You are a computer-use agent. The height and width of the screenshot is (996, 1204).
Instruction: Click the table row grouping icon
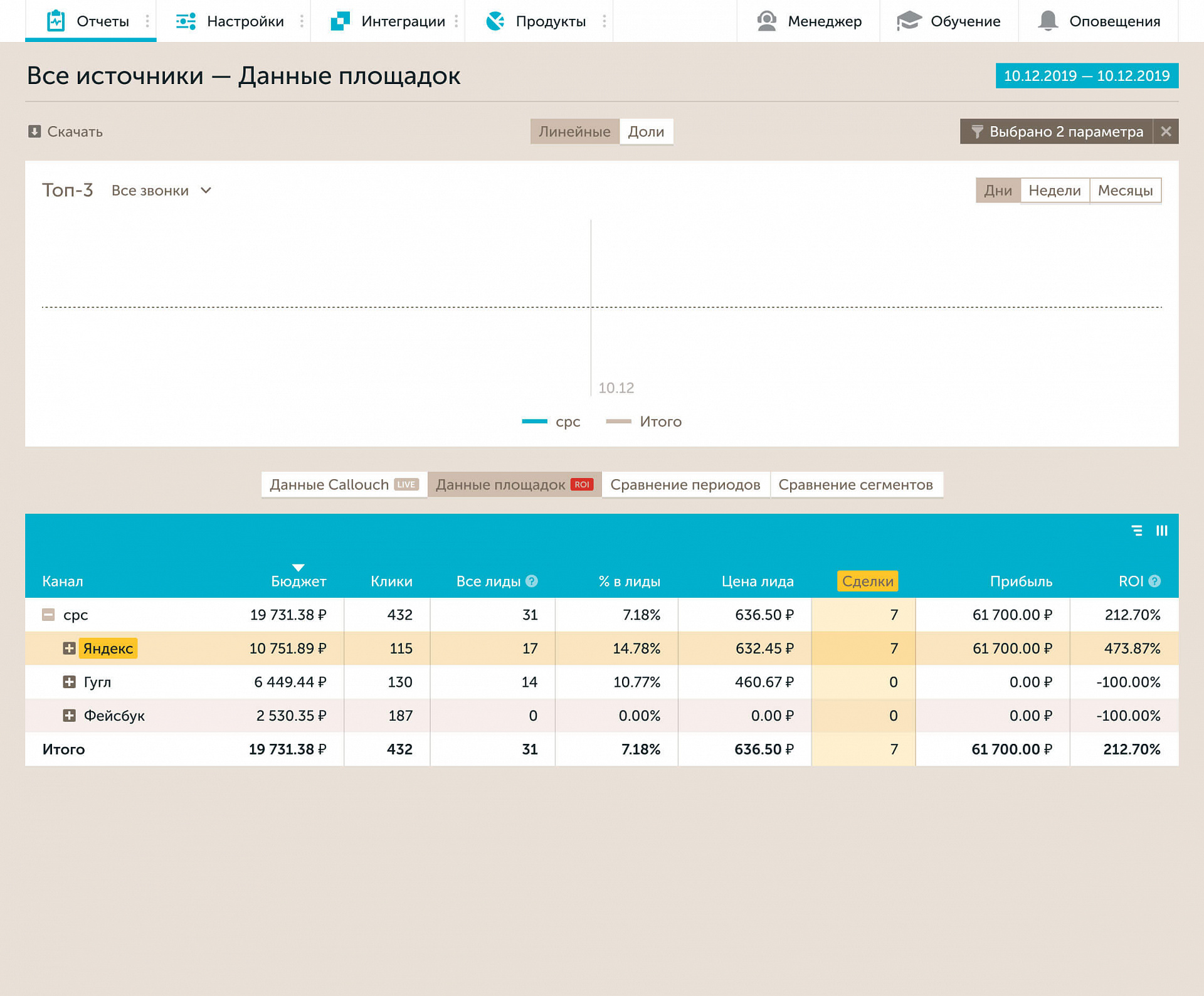(x=1137, y=531)
